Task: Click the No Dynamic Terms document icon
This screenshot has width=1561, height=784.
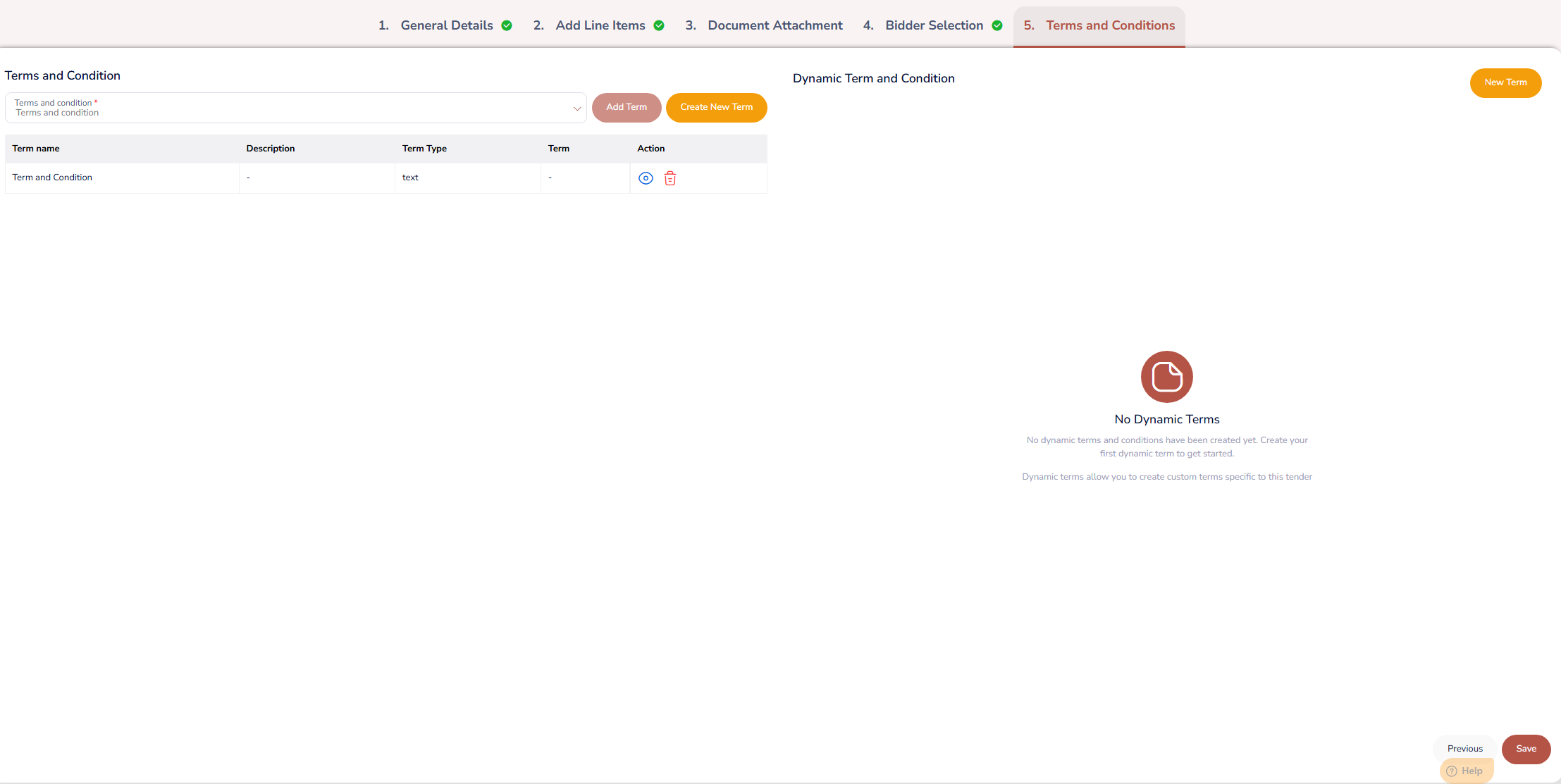Action: [x=1166, y=377]
